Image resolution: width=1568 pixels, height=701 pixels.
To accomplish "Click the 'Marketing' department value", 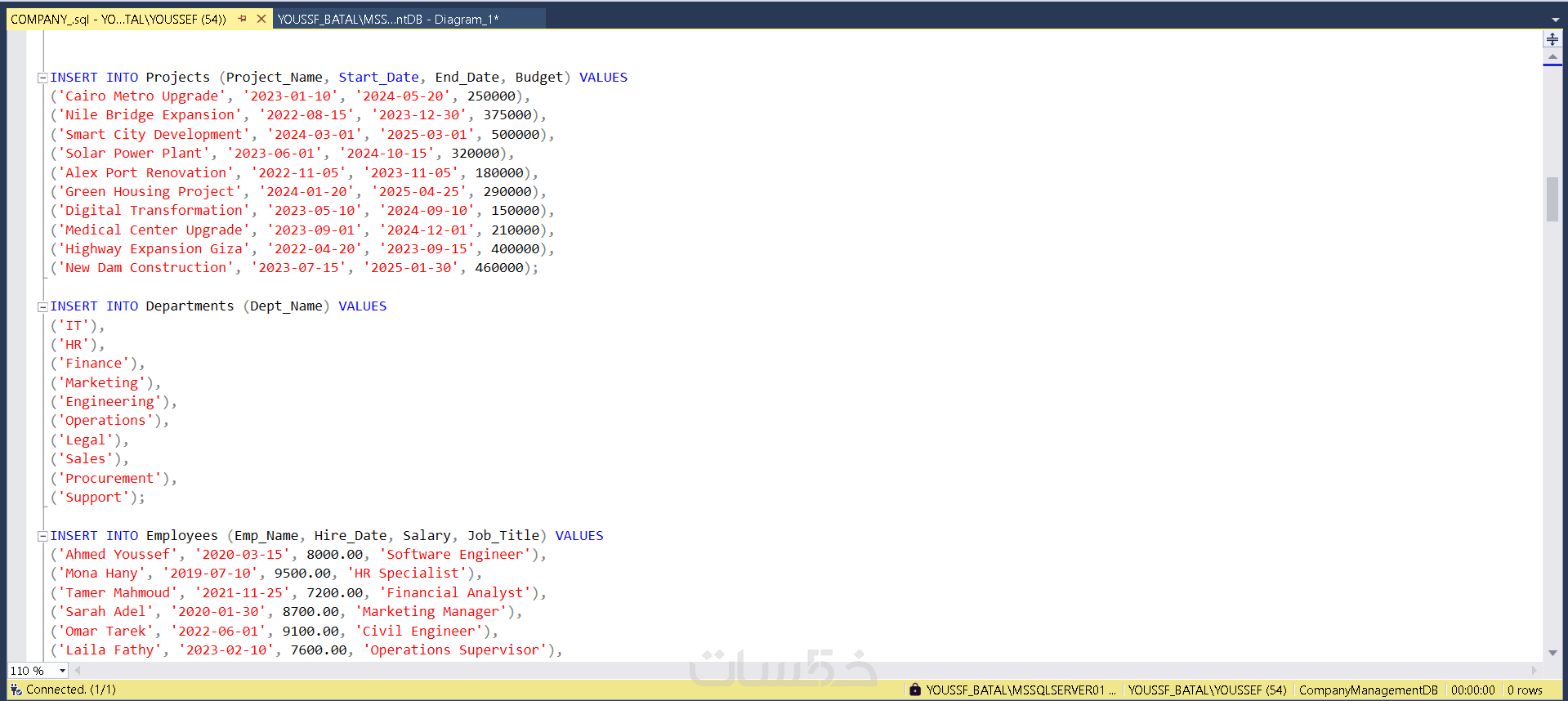I will pyautogui.click(x=101, y=383).
